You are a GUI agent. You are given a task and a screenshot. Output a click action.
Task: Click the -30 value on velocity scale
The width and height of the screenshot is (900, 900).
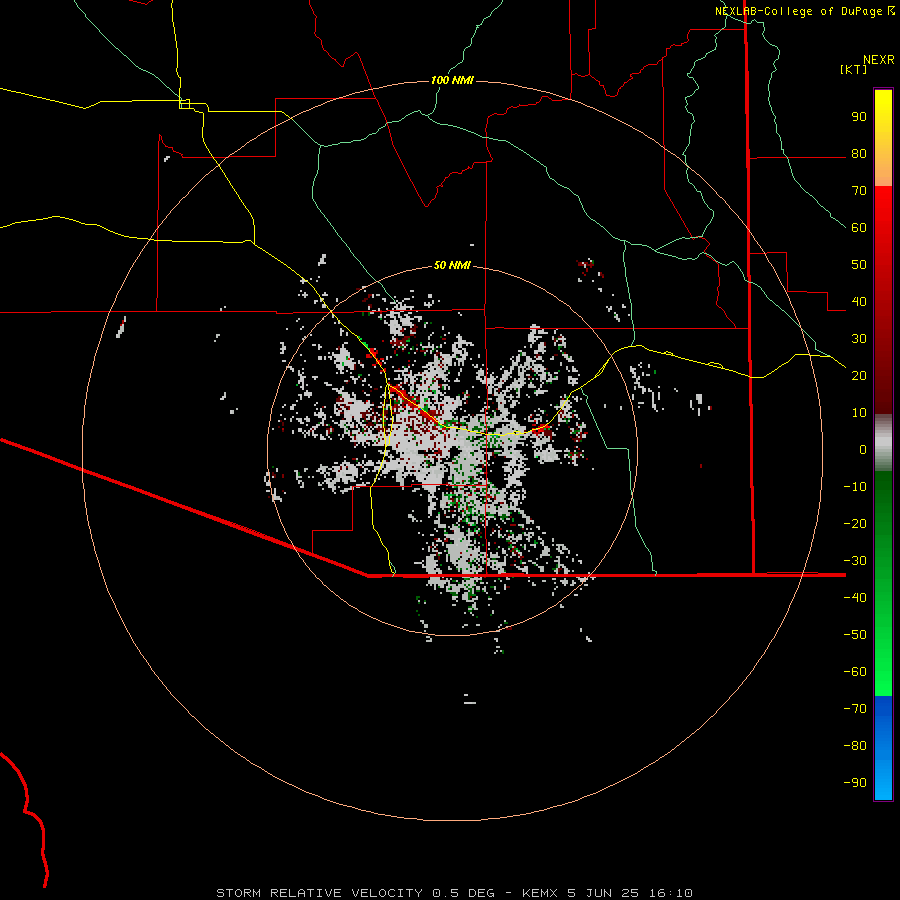coord(855,561)
